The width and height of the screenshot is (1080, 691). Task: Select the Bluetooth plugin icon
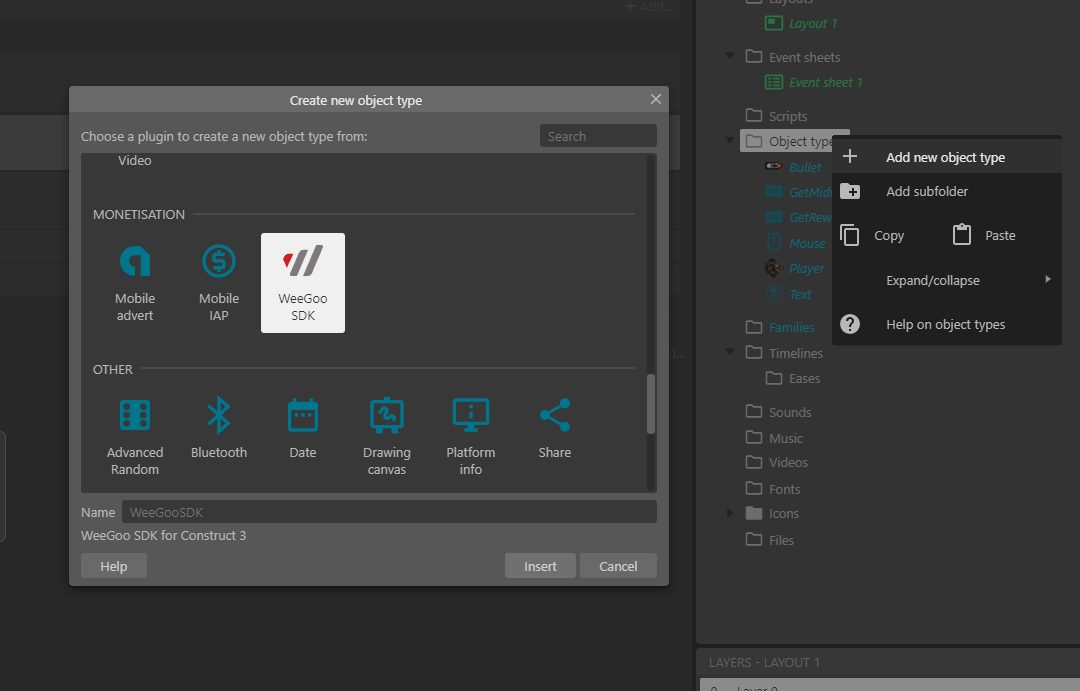[x=219, y=416]
